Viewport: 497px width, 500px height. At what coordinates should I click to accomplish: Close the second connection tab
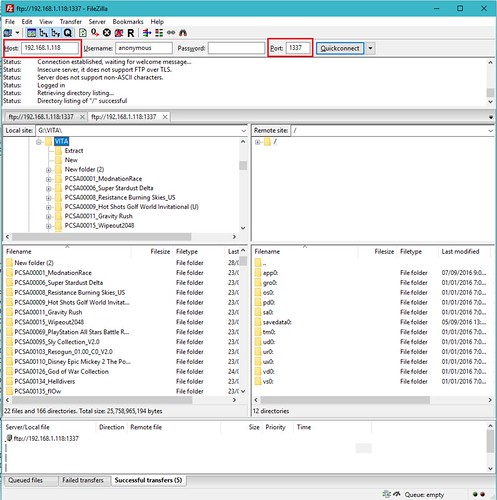pyautogui.click(x=165, y=117)
